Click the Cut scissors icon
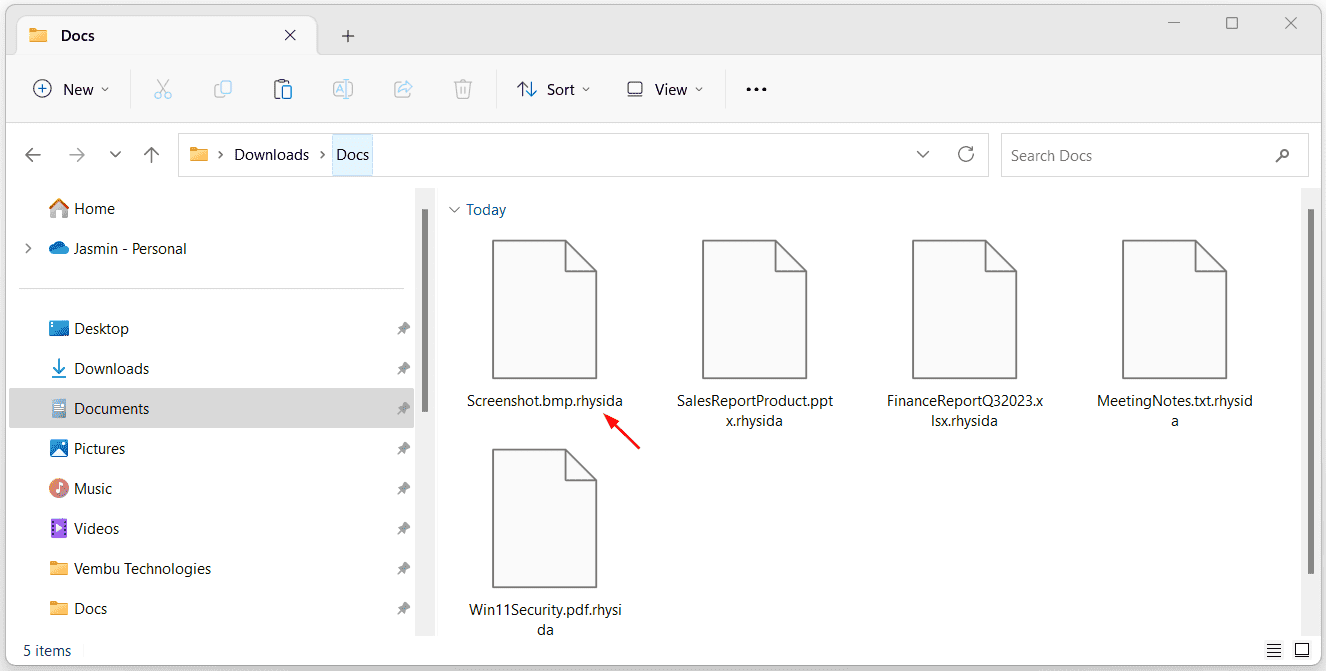This screenshot has height=671, width=1326. (x=163, y=89)
